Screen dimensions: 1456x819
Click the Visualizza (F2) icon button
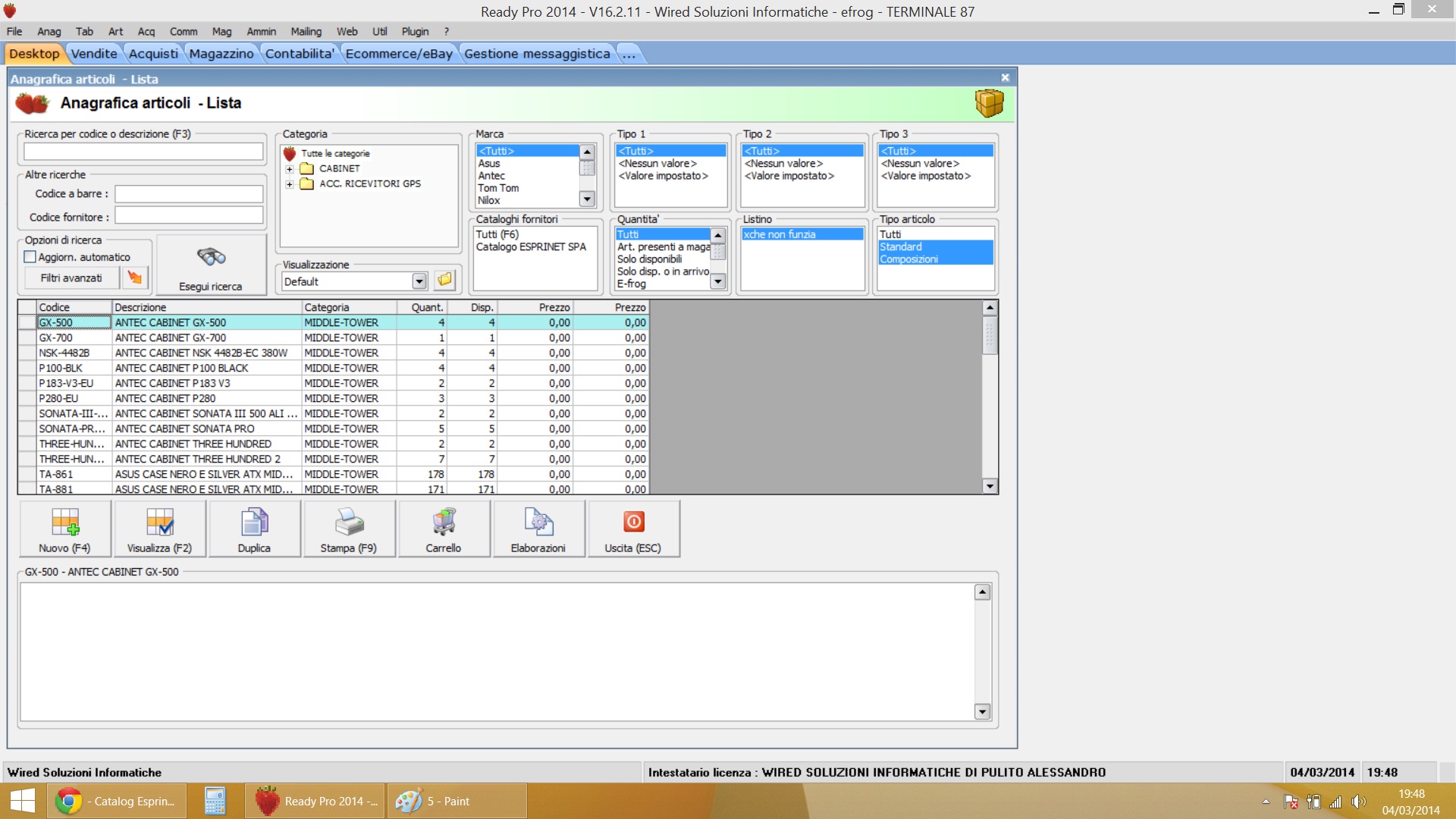[159, 529]
